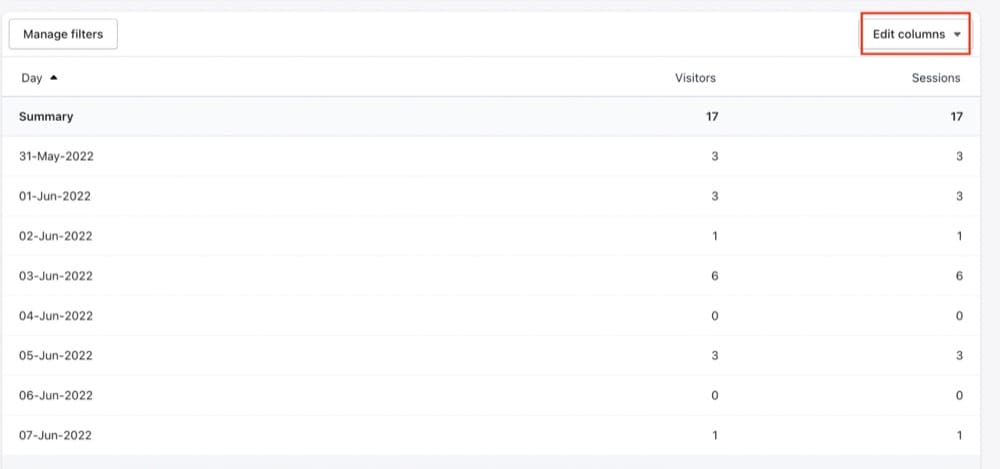1000x469 pixels.
Task: Click the 03-Jun-2022 date entry
Action: 55,276
